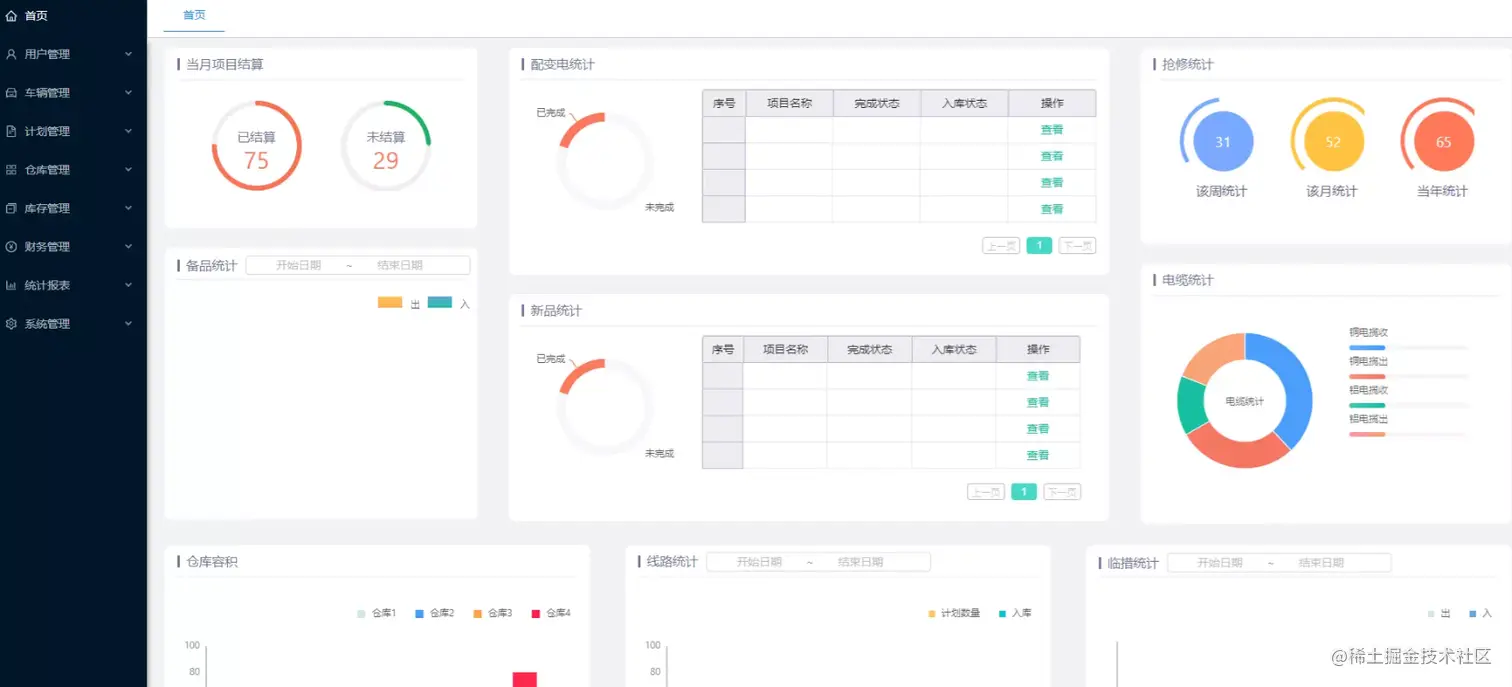The image size is (1512, 687).
Task: Toggle 出 legend in 临措统计 chart
Action: pos(1439,613)
